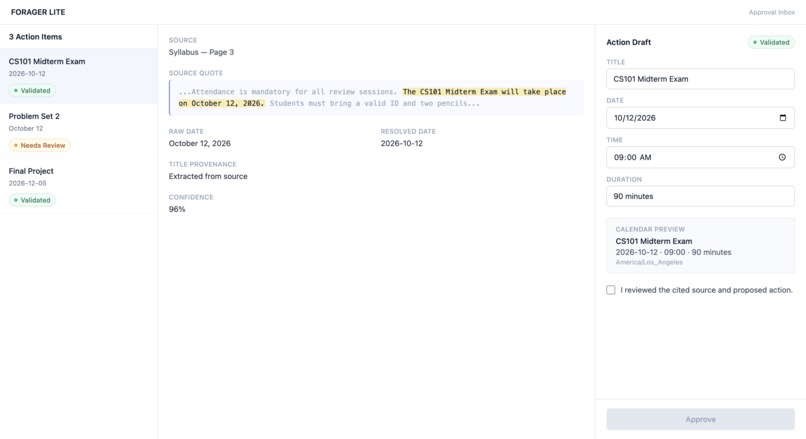
Task: Click the 3 Action Items heading
Action: click(35, 37)
